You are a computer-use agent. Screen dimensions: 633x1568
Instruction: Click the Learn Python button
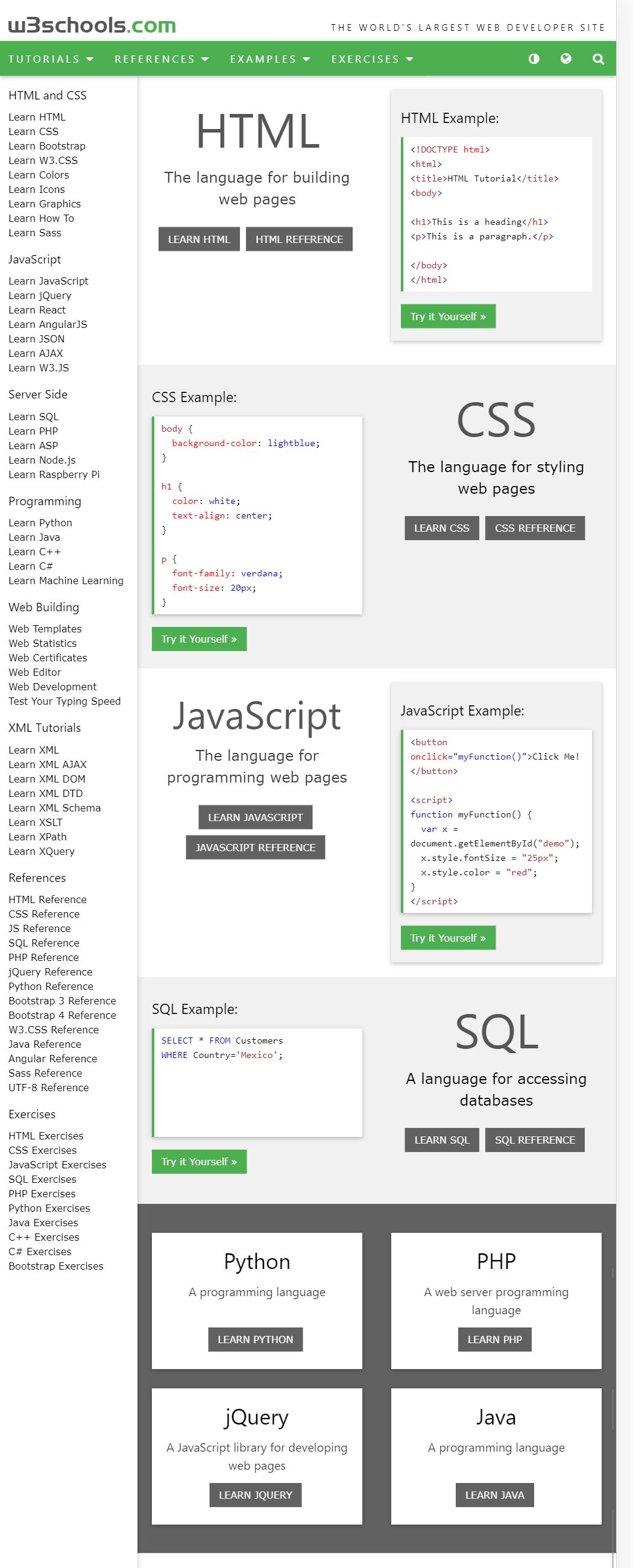click(255, 1339)
